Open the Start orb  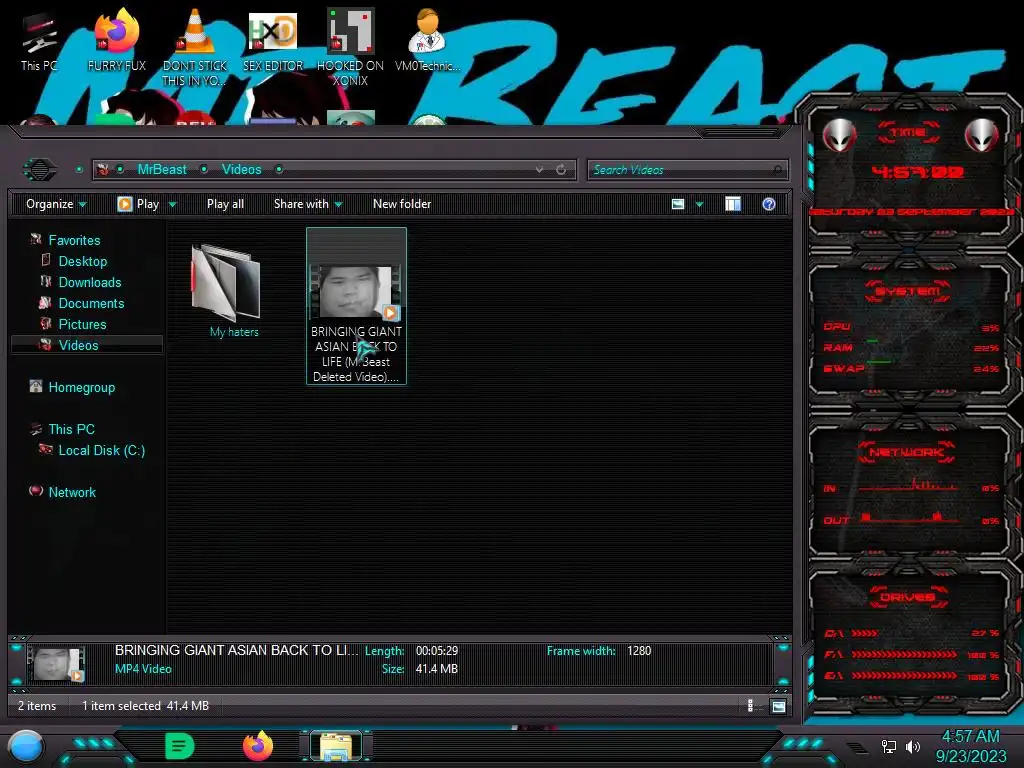[x=25, y=748]
